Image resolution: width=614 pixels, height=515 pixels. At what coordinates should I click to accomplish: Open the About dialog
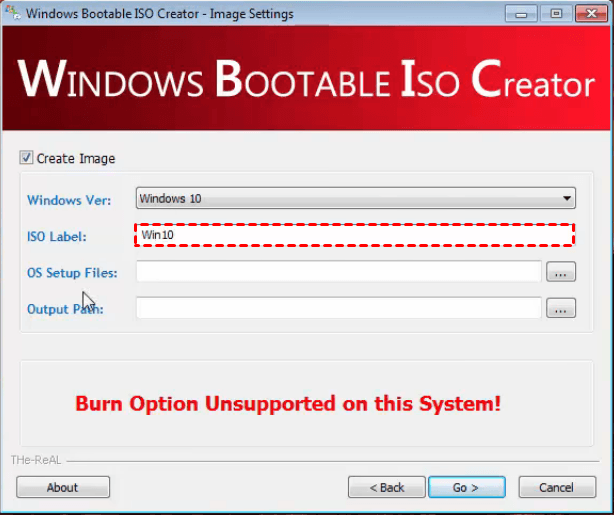[x=63, y=487]
